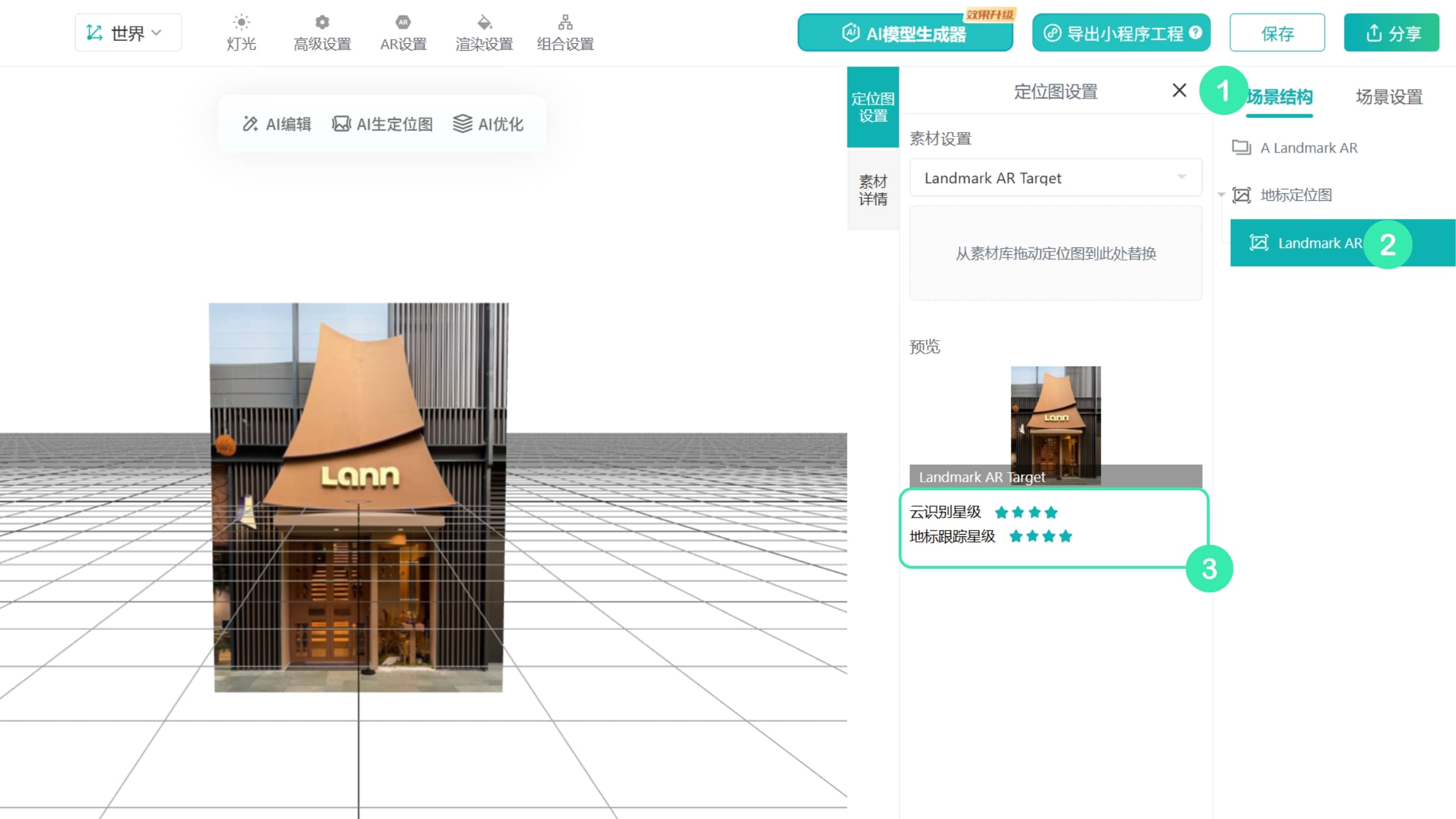
Task: Select the Landmark AR child tree item
Action: click(x=1343, y=243)
